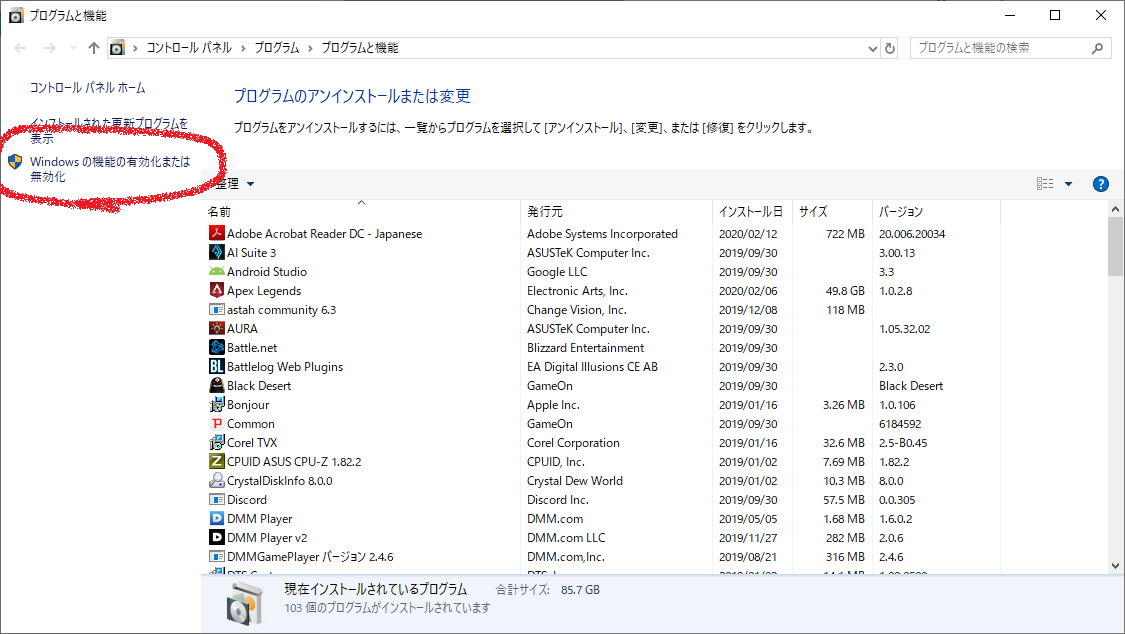Sort by サイズ column header
The width and height of the screenshot is (1125, 634).
(x=833, y=212)
